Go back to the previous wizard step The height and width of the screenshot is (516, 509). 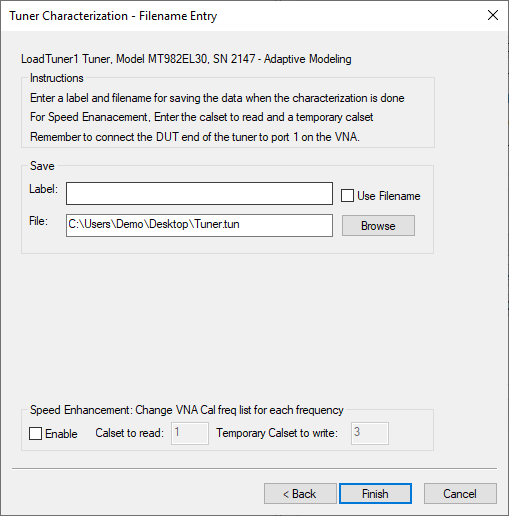[300, 494]
